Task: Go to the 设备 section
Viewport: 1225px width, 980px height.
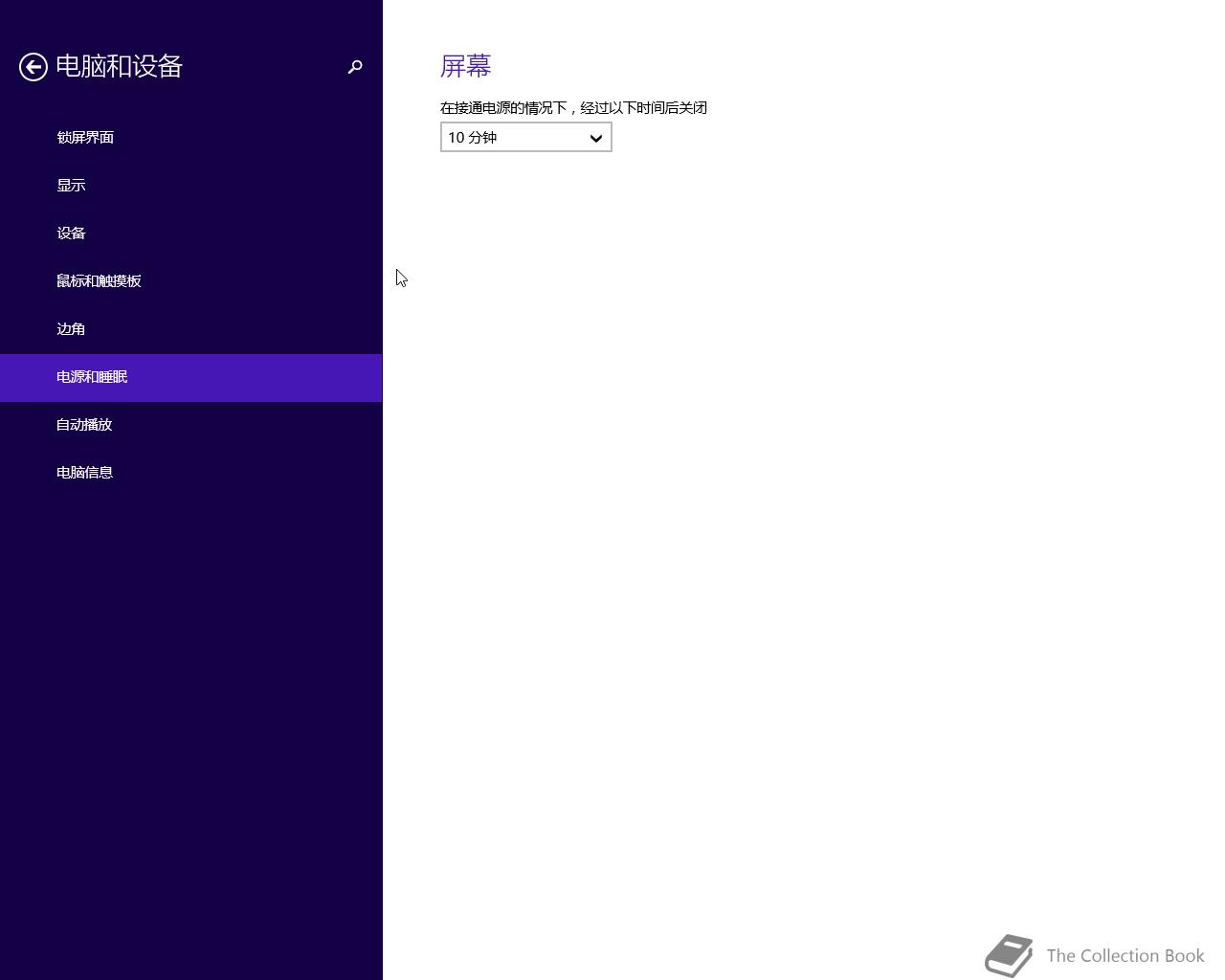Action: coord(191,234)
